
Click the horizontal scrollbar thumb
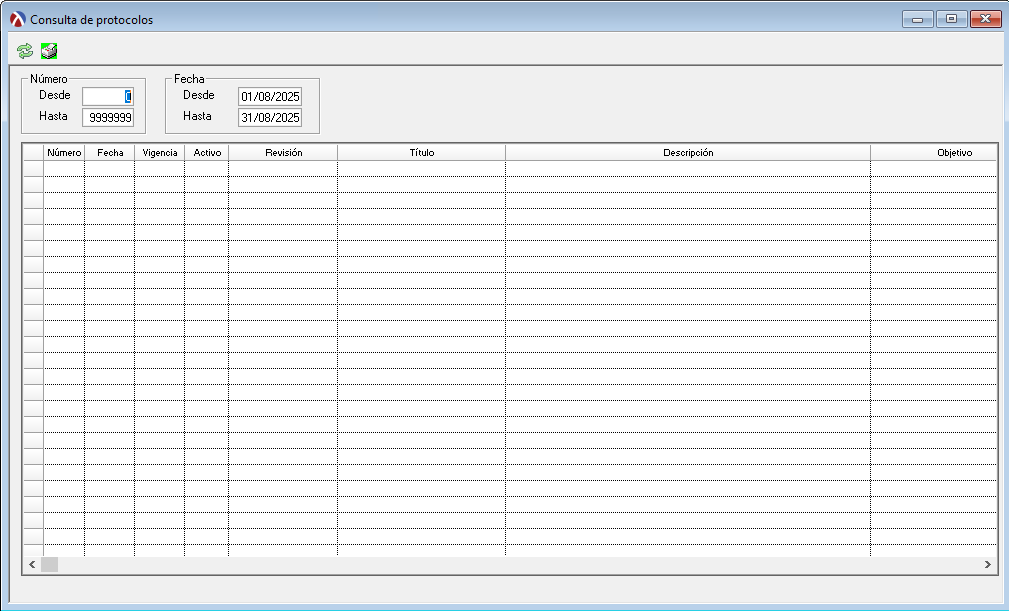[49, 565]
